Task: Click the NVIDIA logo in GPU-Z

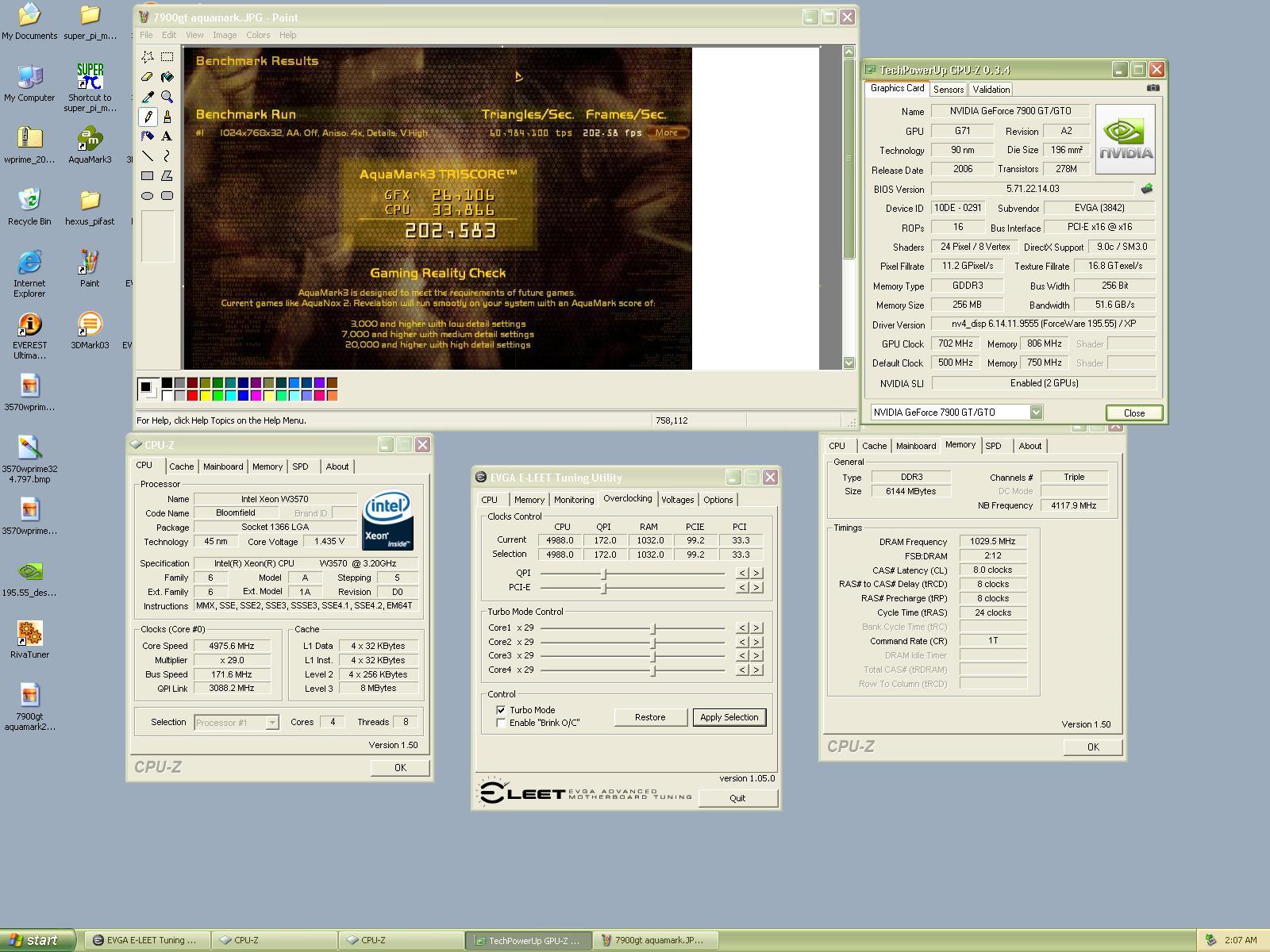Action: click(1126, 139)
